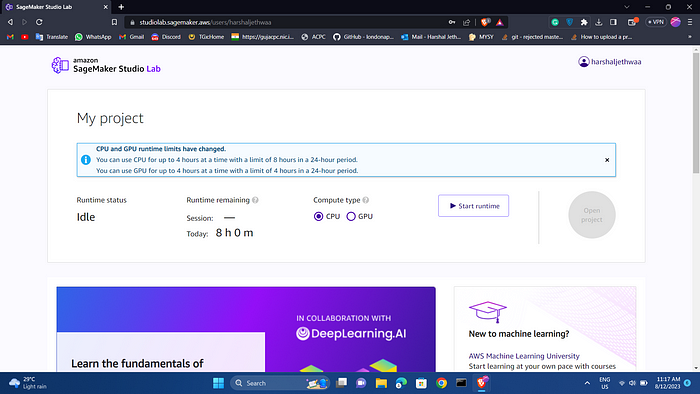Open a new browser tab
Image resolution: width=700 pixels, height=394 pixels.
click(x=121, y=7)
